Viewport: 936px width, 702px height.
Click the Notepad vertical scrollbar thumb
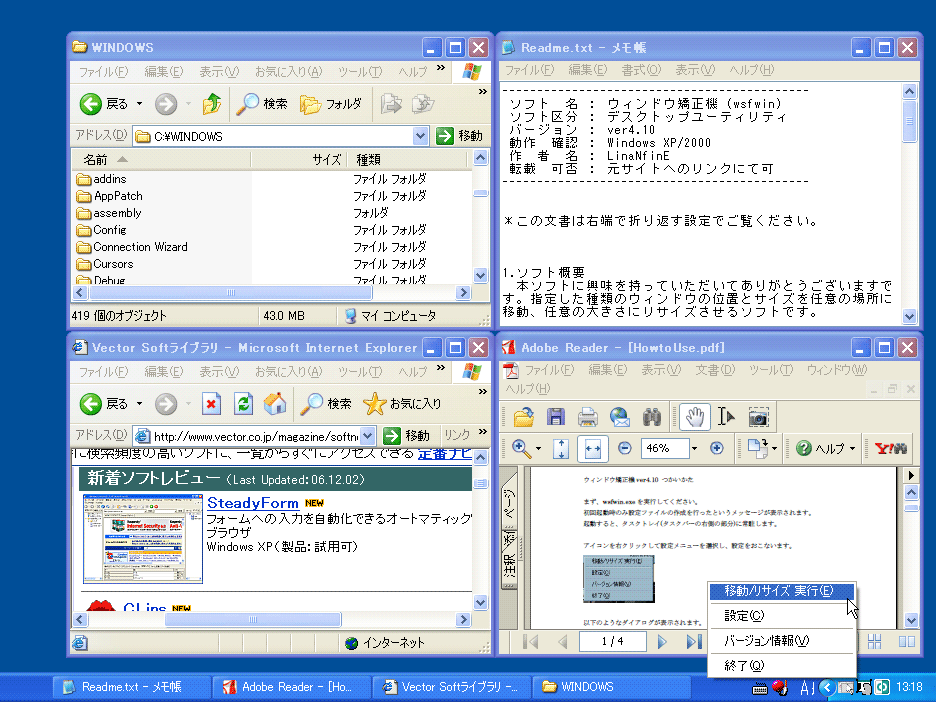[x=909, y=122]
